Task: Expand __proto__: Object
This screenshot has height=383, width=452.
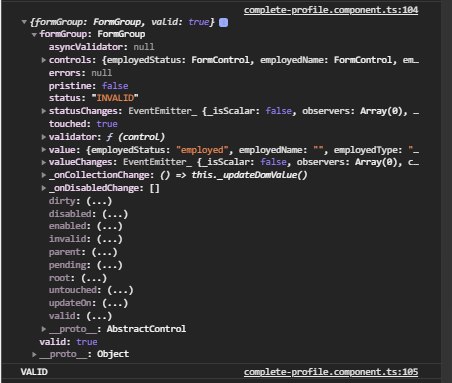Action: (34, 354)
